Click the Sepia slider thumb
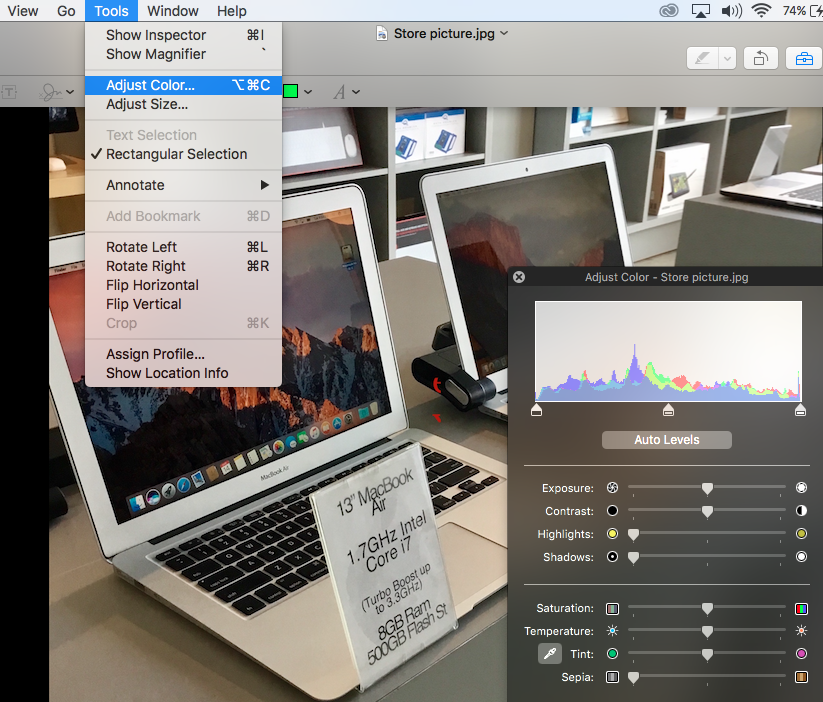823x702 pixels. pos(634,678)
